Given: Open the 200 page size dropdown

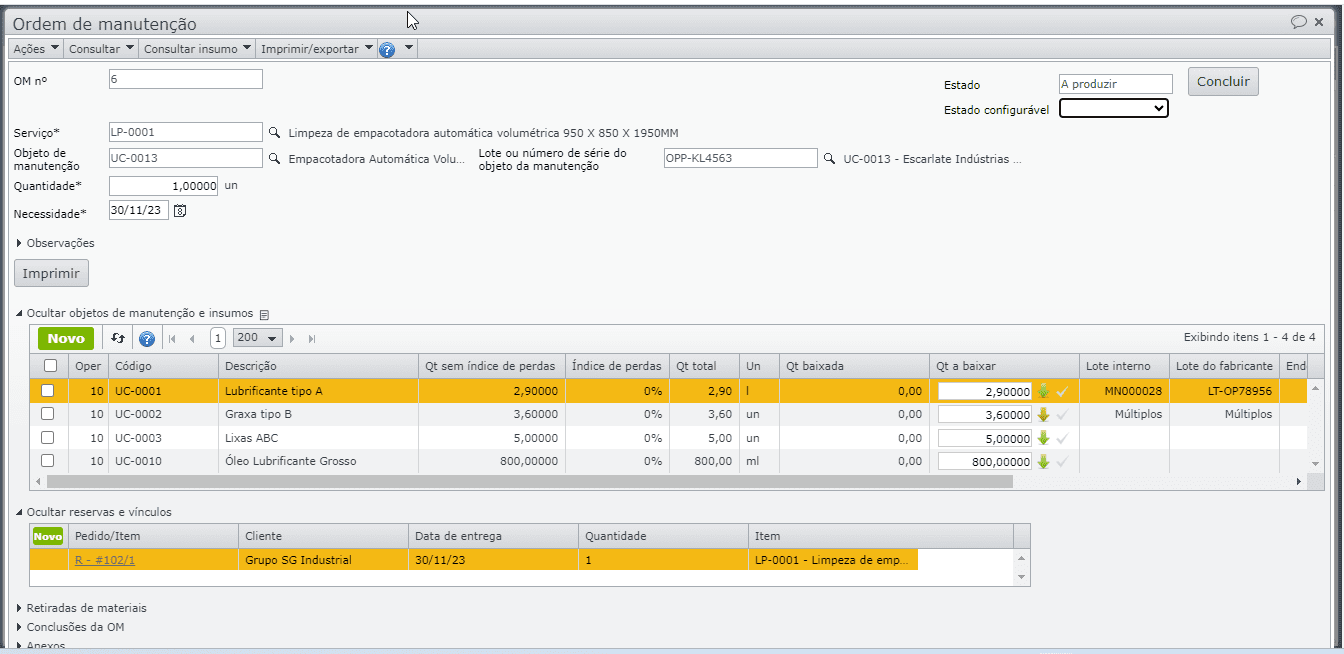Looking at the screenshot, I should pyautogui.click(x=258, y=338).
